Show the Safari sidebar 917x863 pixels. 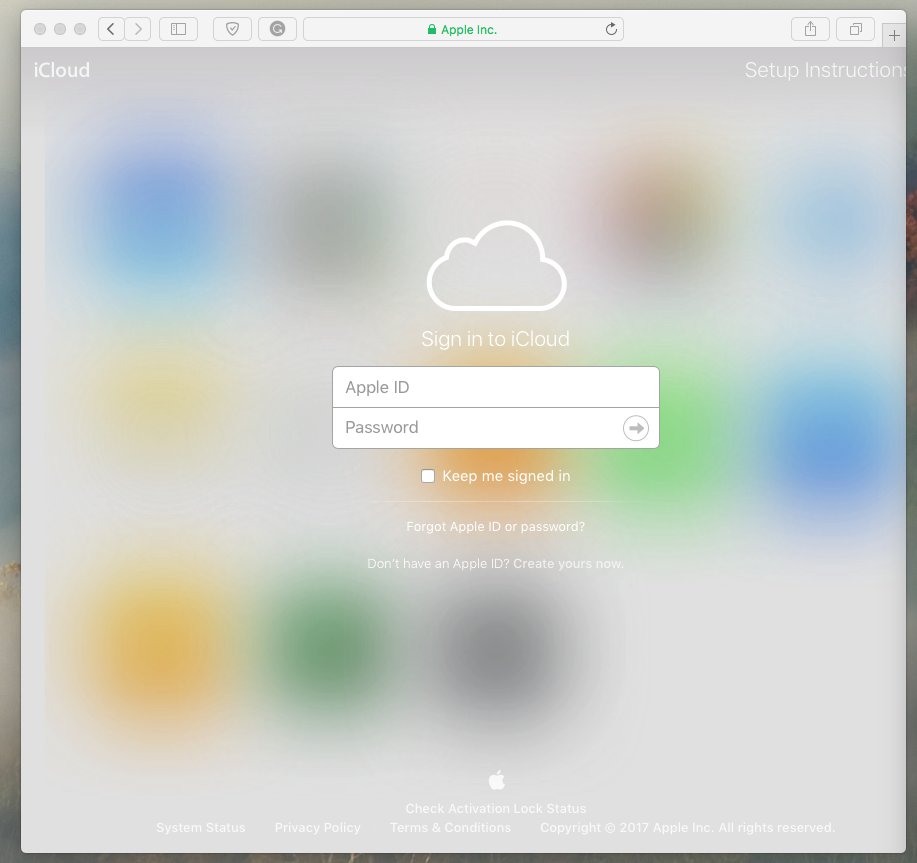point(178,29)
